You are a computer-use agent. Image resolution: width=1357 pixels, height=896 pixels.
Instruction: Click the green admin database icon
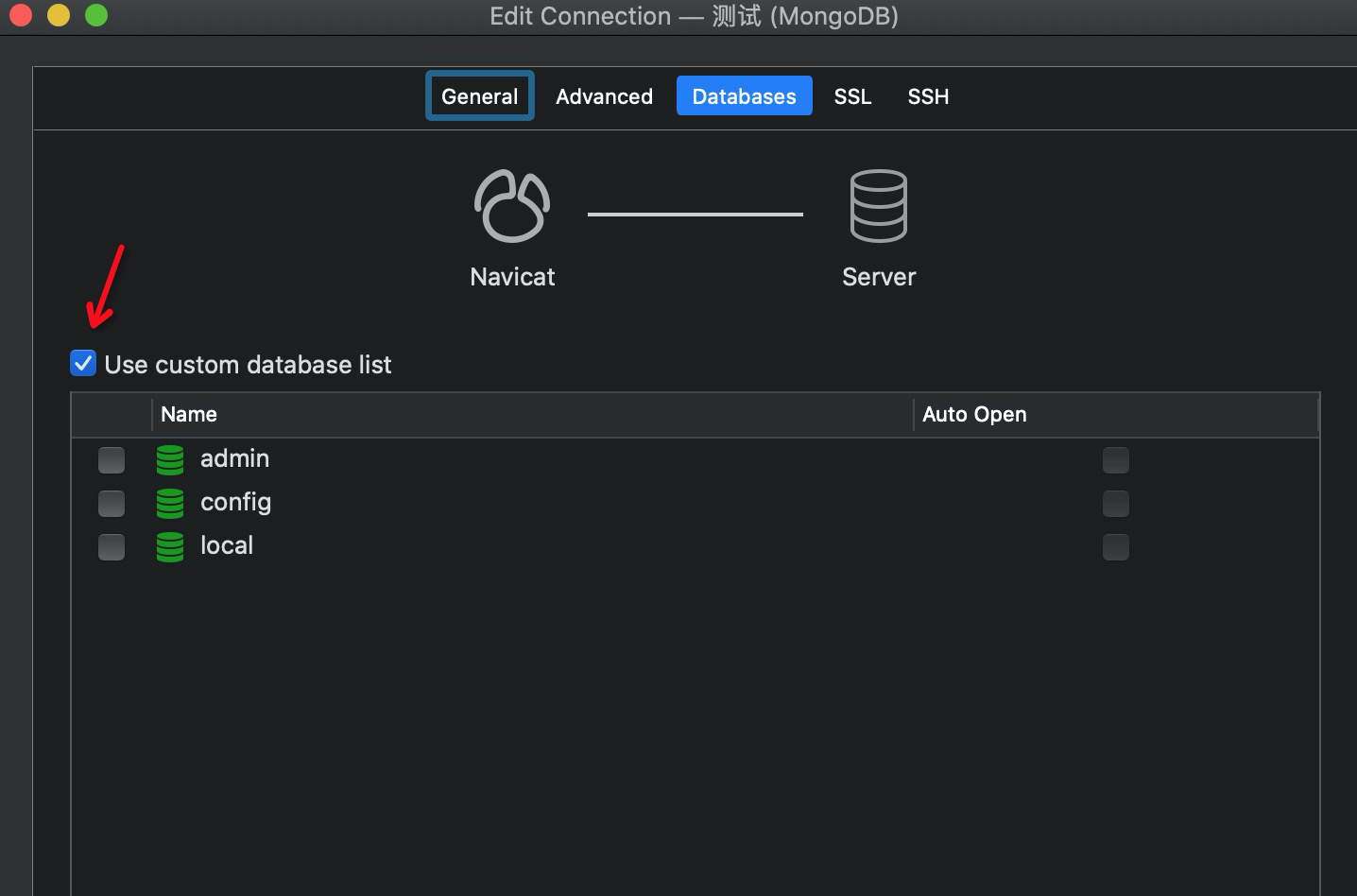(x=170, y=459)
